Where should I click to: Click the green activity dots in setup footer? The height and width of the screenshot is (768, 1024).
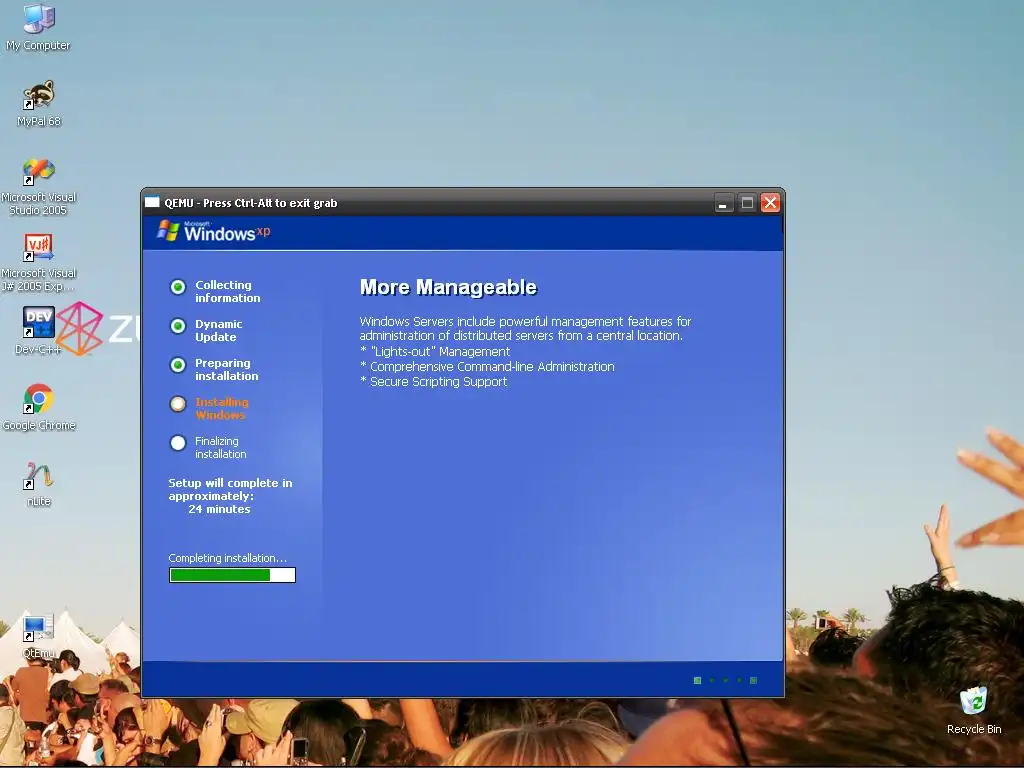[x=725, y=680]
